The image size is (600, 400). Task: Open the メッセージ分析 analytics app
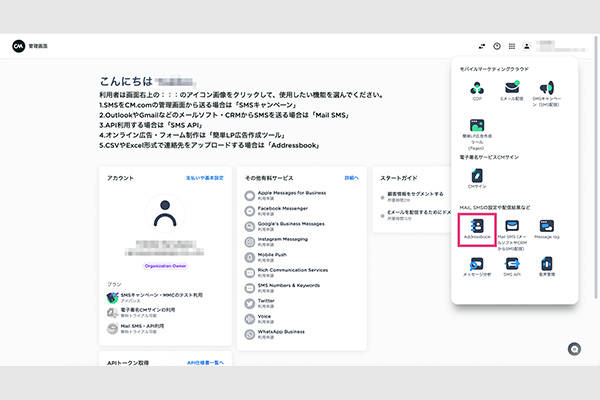click(476, 265)
